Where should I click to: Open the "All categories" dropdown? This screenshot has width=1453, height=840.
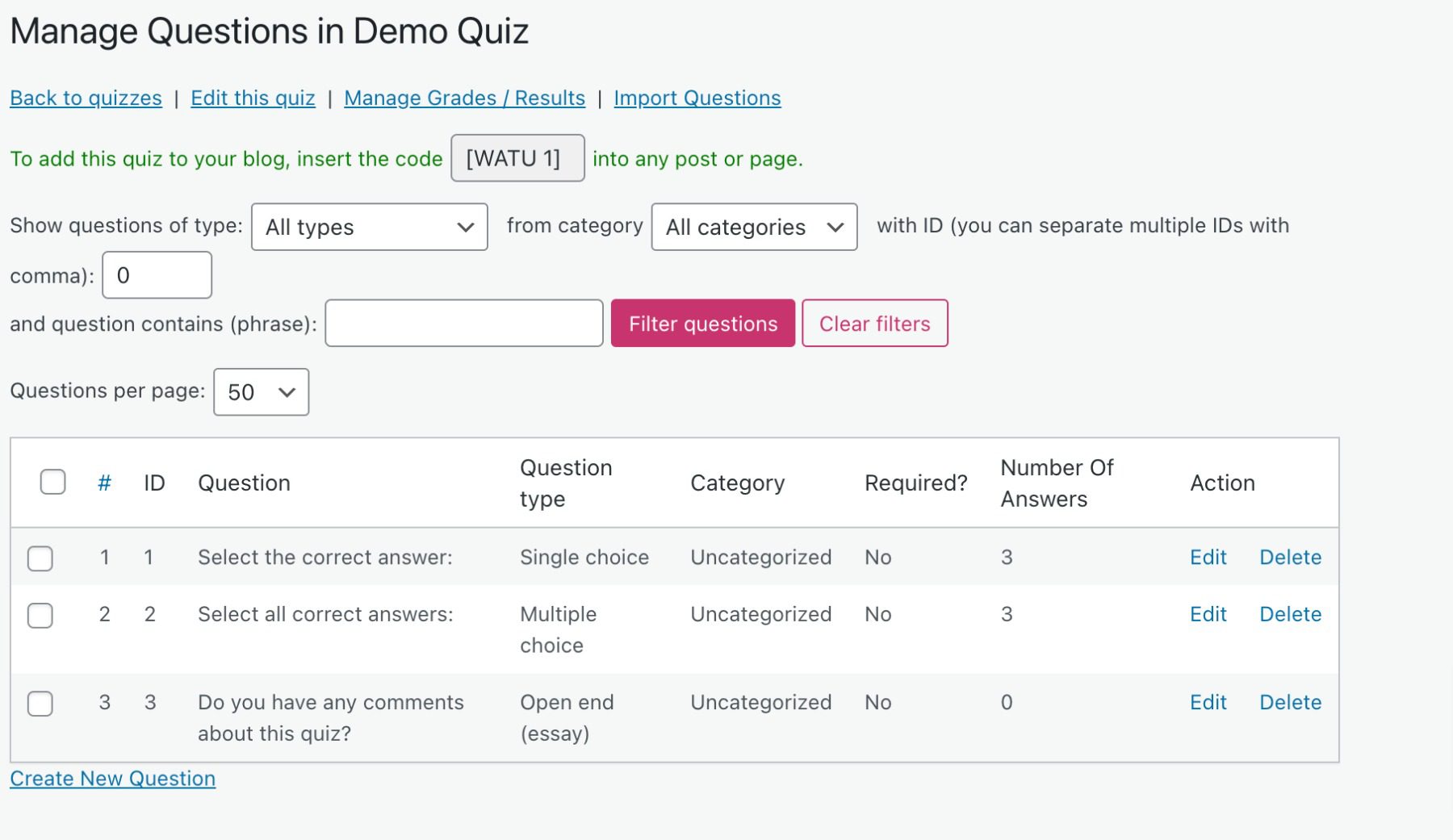[x=752, y=228]
